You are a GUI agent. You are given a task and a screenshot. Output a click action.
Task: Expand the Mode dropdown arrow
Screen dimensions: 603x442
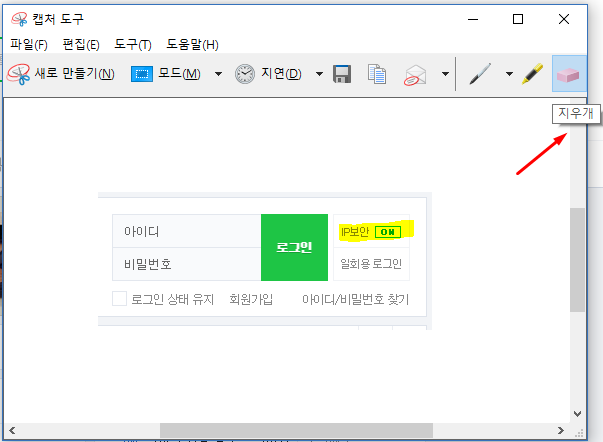[218, 74]
